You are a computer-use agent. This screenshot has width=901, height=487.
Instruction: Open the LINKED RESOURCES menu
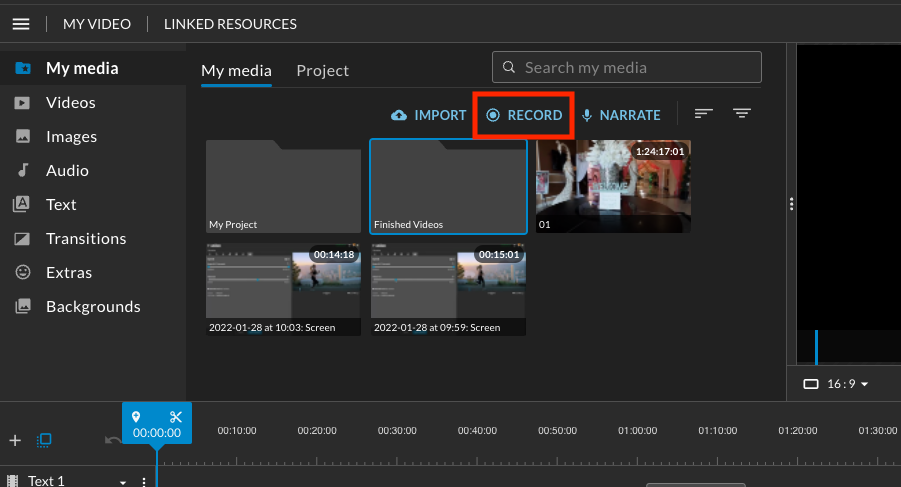pos(230,24)
